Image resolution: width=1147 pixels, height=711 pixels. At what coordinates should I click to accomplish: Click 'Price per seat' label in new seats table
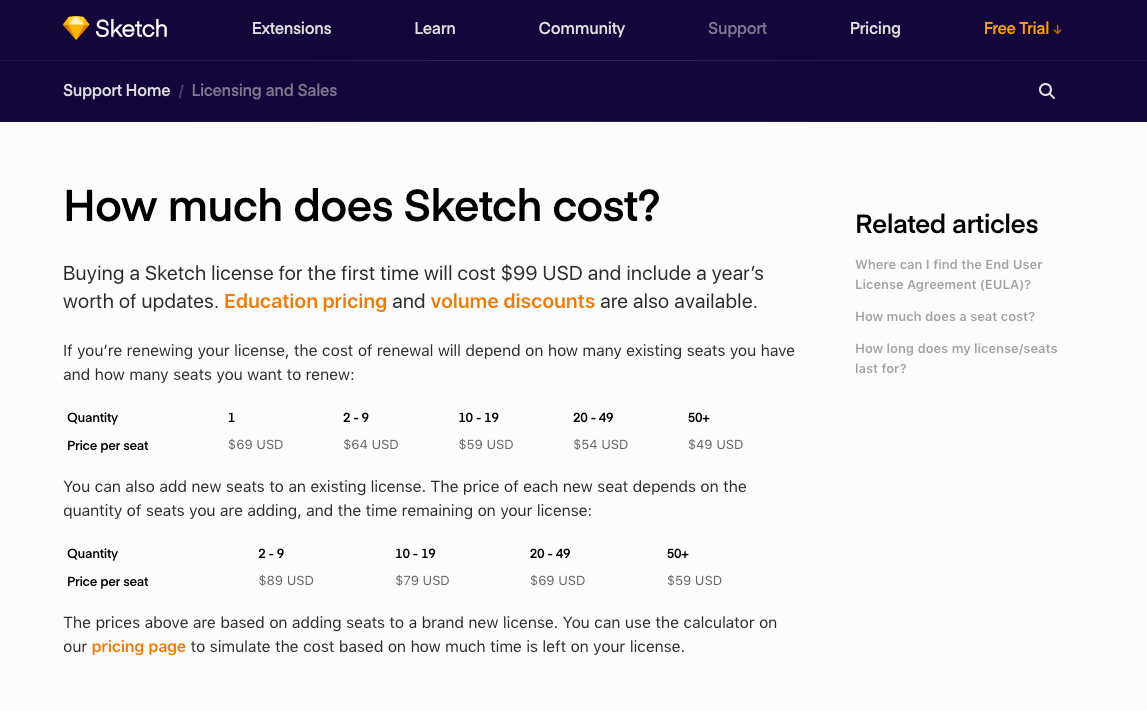108,582
